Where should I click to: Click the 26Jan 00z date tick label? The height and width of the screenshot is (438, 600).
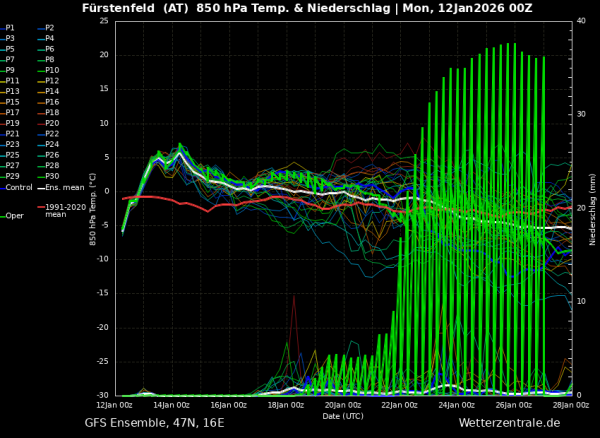pyautogui.click(x=514, y=405)
